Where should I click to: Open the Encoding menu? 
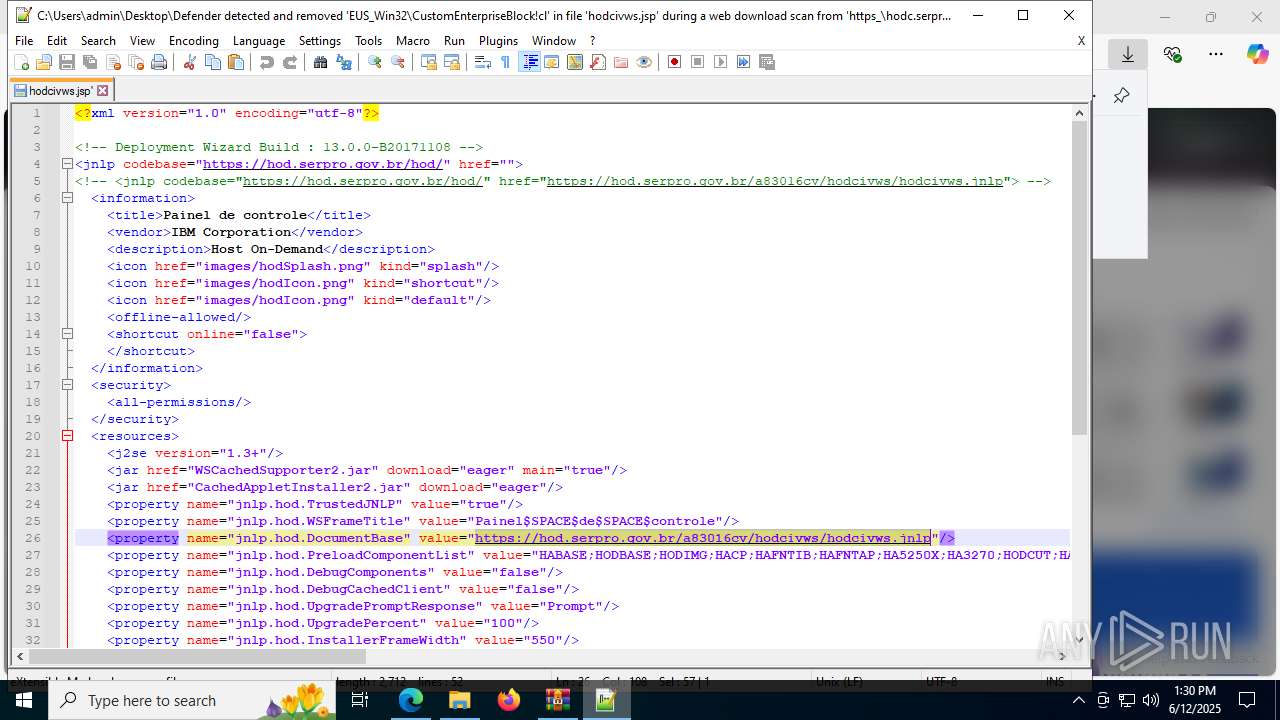(x=193, y=41)
